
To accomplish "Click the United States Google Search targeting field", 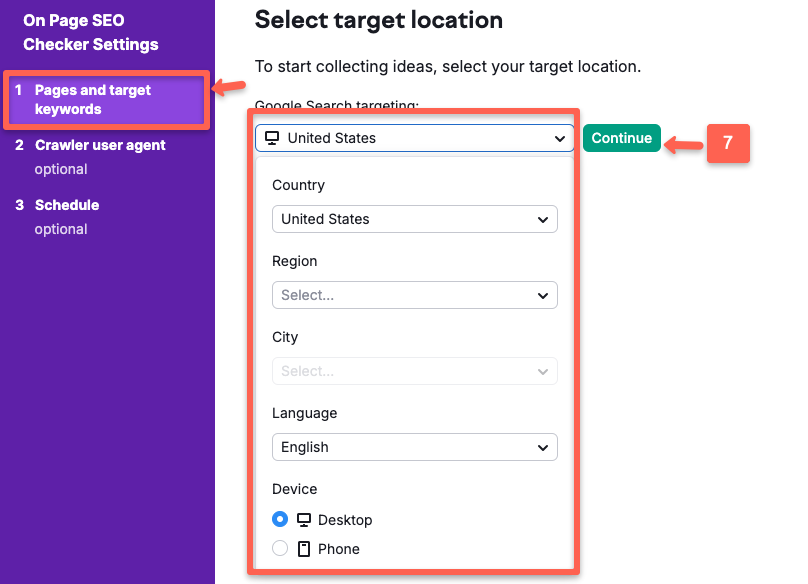I will click(x=414, y=139).
